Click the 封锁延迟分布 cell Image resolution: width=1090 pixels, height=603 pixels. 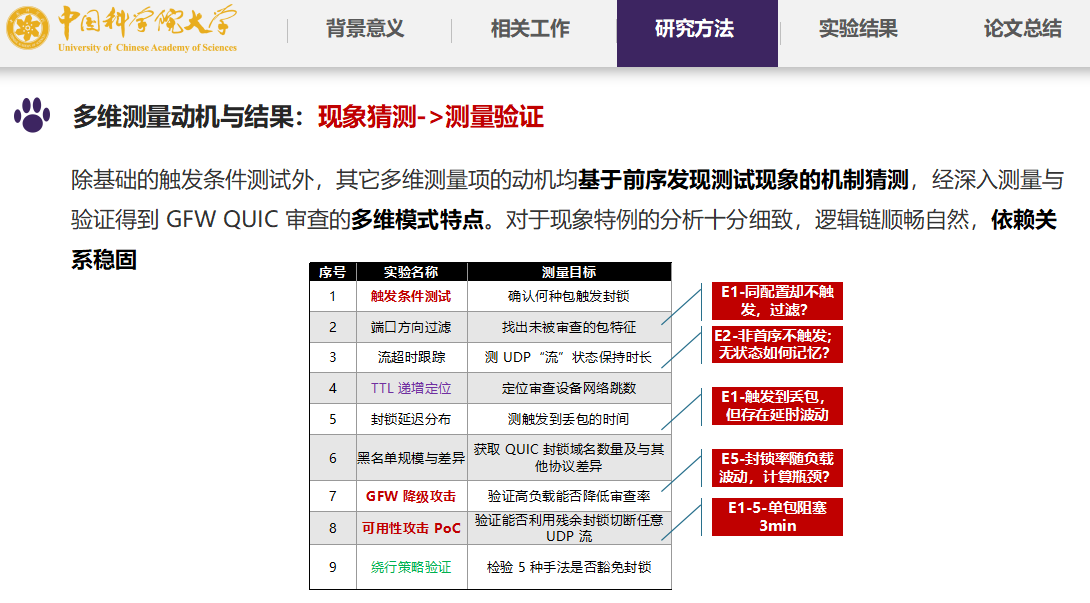tap(411, 419)
